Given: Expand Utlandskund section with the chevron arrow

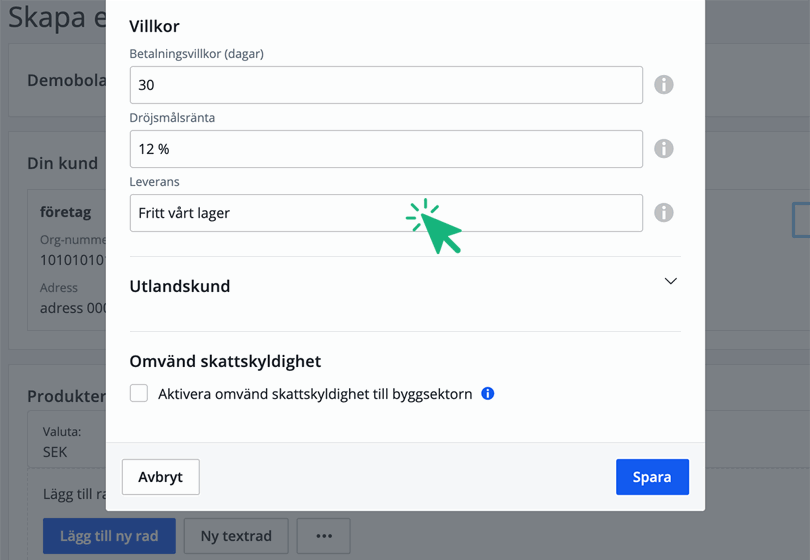Looking at the screenshot, I should point(670,282).
